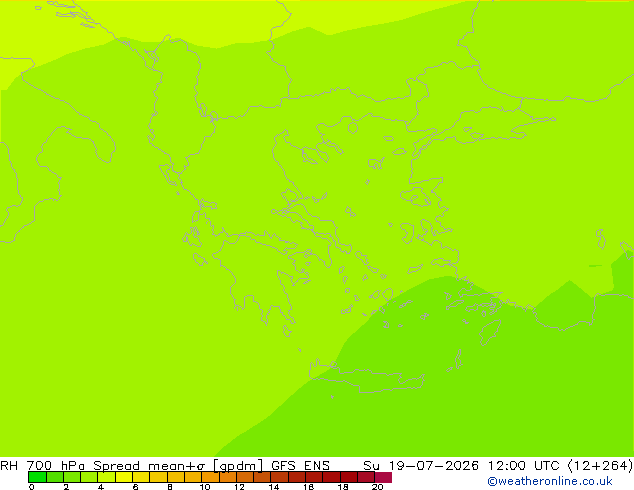
Task: Pick the crimson legend swatch at 20
Action: pyautogui.click(x=383, y=477)
